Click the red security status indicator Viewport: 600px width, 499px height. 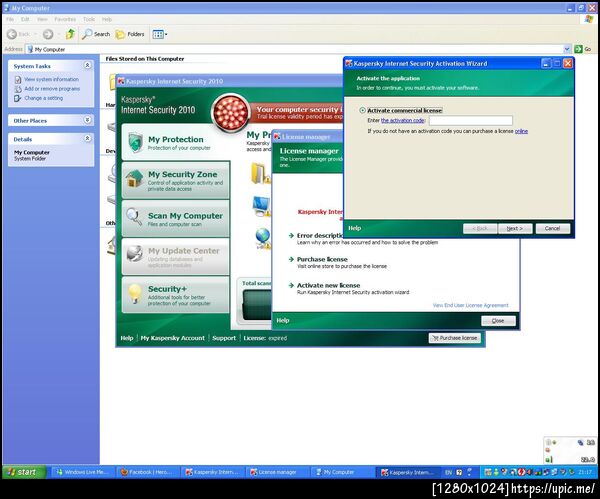pyautogui.click(x=230, y=113)
